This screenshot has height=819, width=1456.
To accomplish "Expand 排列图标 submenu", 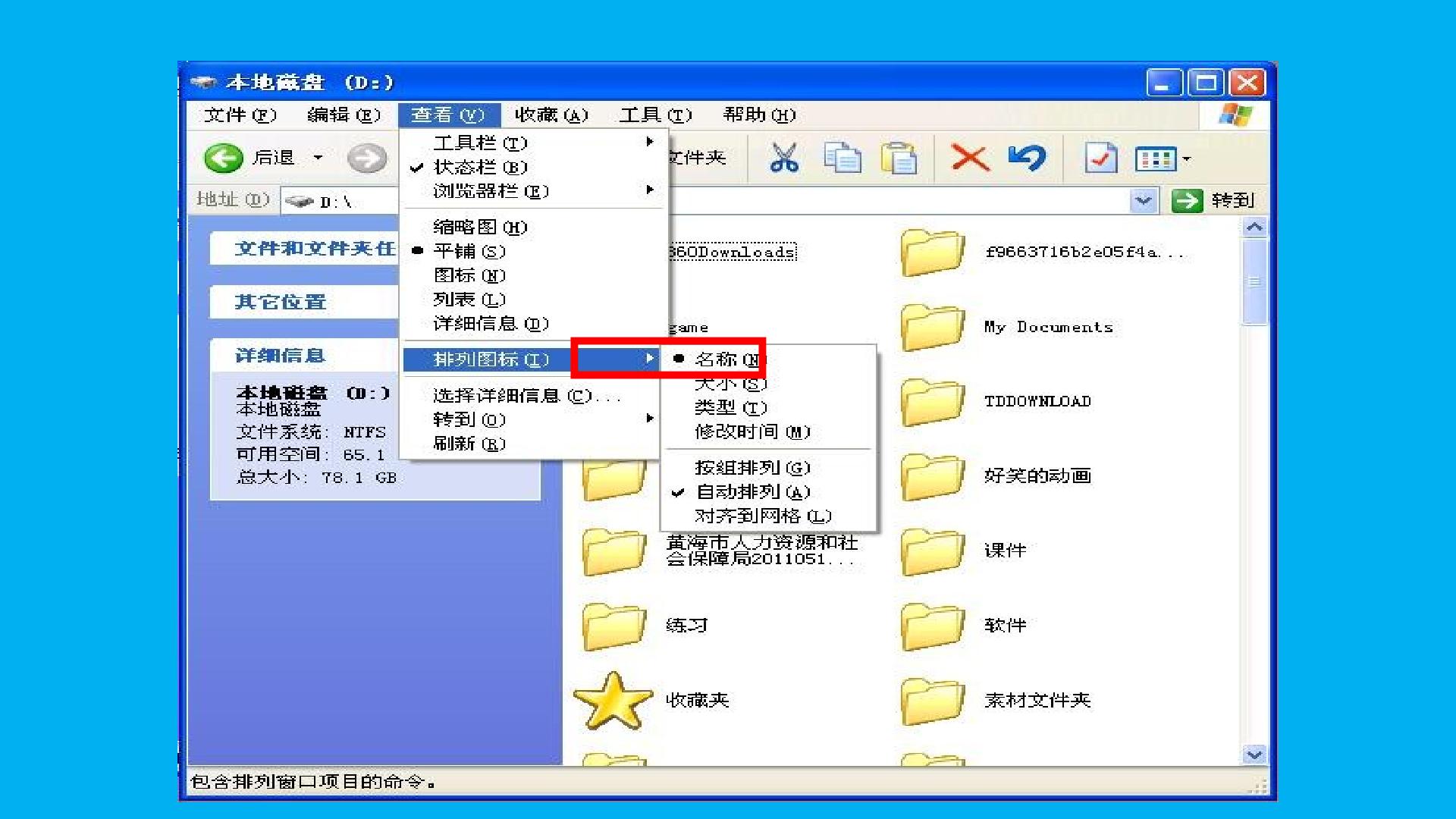I will [532, 359].
